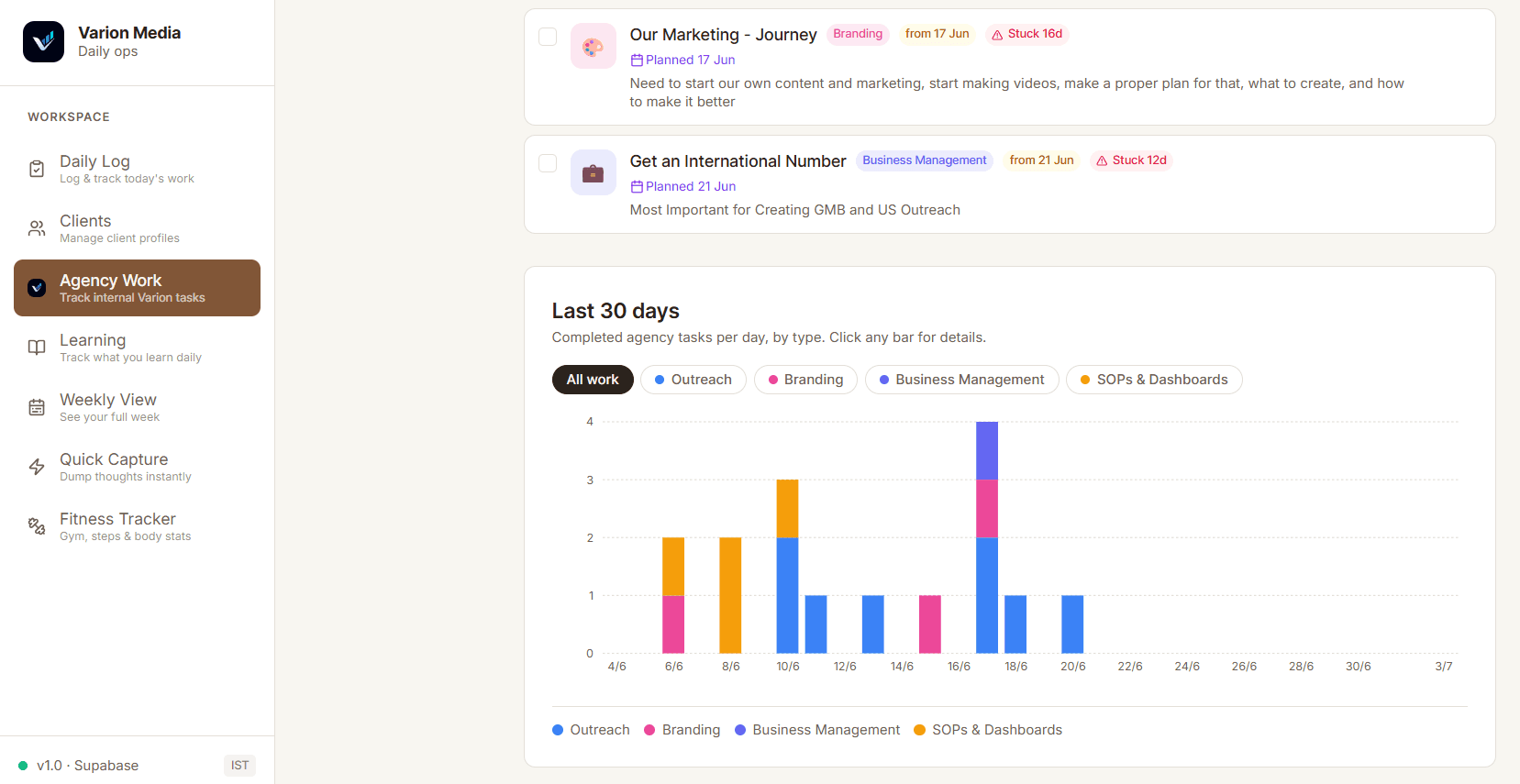The height and width of the screenshot is (784, 1520).
Task: Click the blue bar at 13/6
Action: 873,624
